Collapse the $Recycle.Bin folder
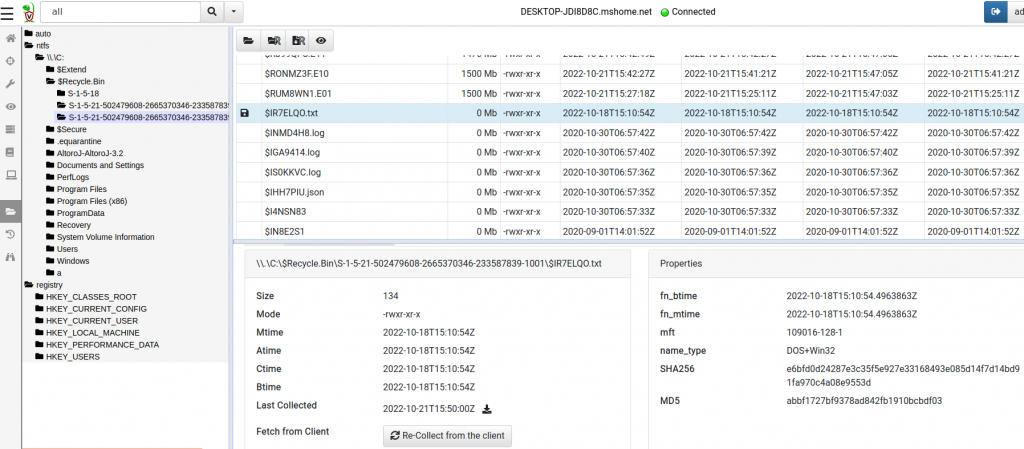This screenshot has height=449, width=1024. [x=75, y=82]
